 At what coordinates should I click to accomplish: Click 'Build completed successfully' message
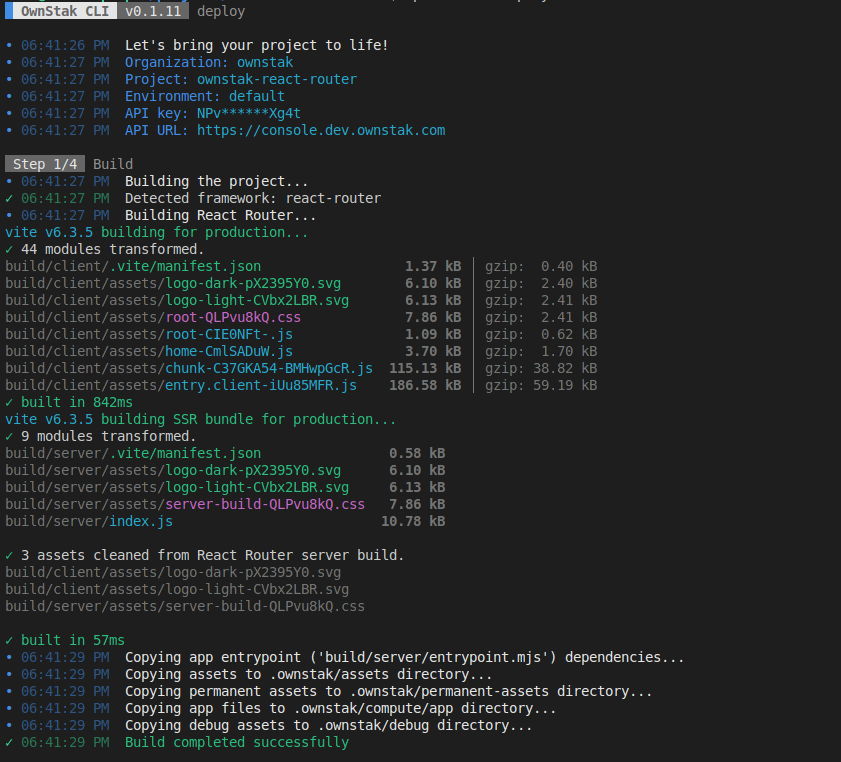[x=237, y=743]
